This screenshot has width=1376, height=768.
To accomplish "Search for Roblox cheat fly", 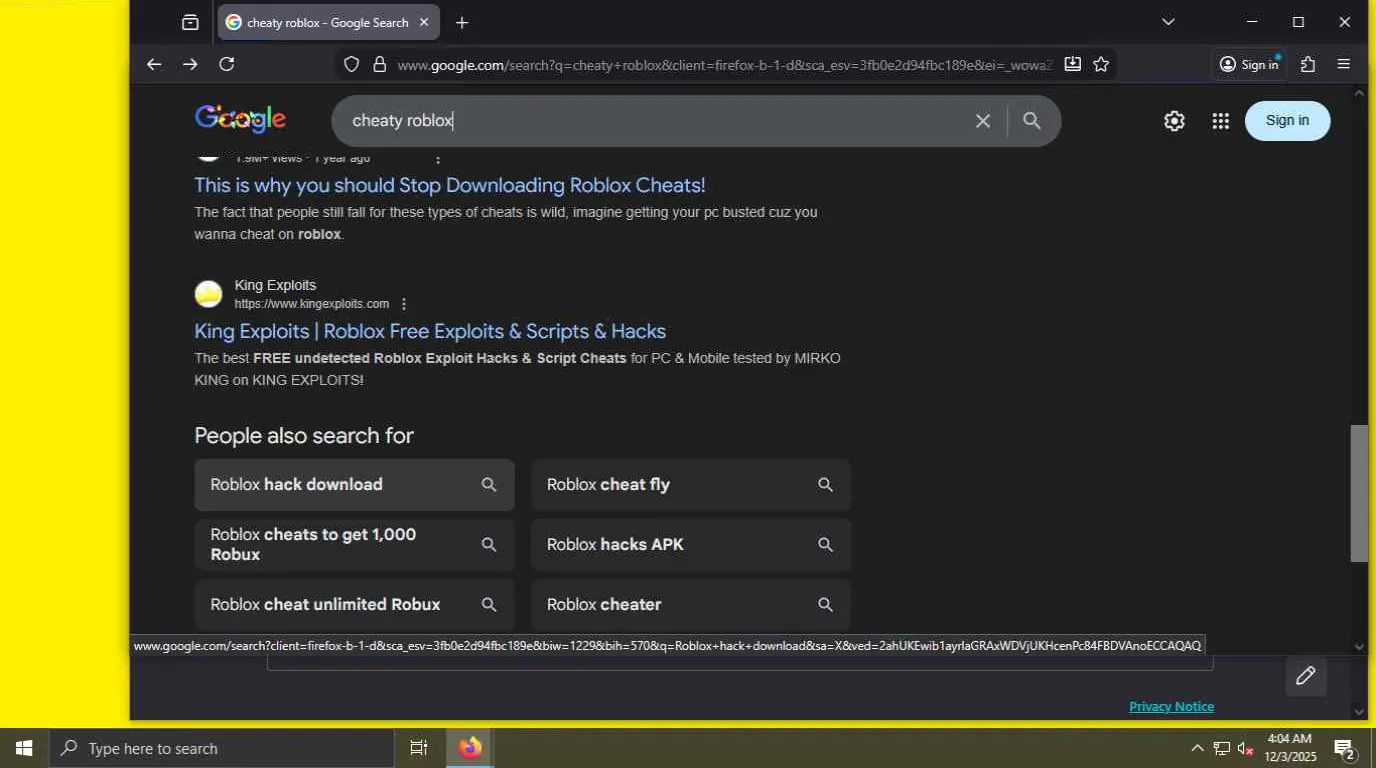I will [x=691, y=485].
